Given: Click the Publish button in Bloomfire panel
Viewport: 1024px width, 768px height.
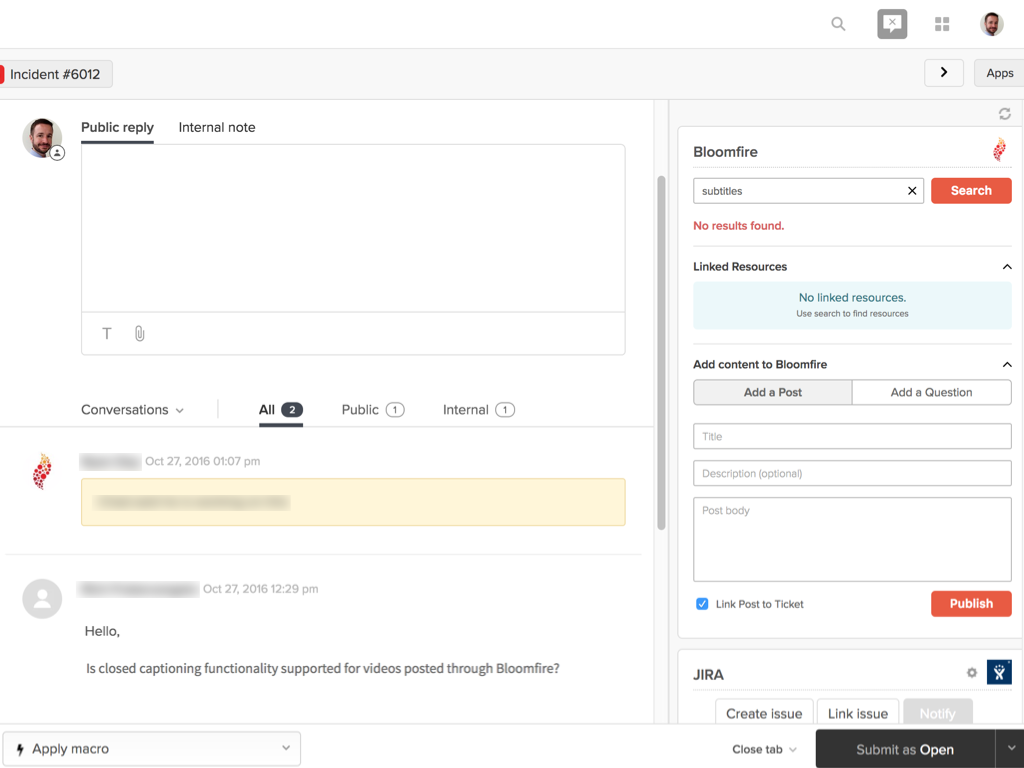Looking at the screenshot, I should (x=971, y=603).
